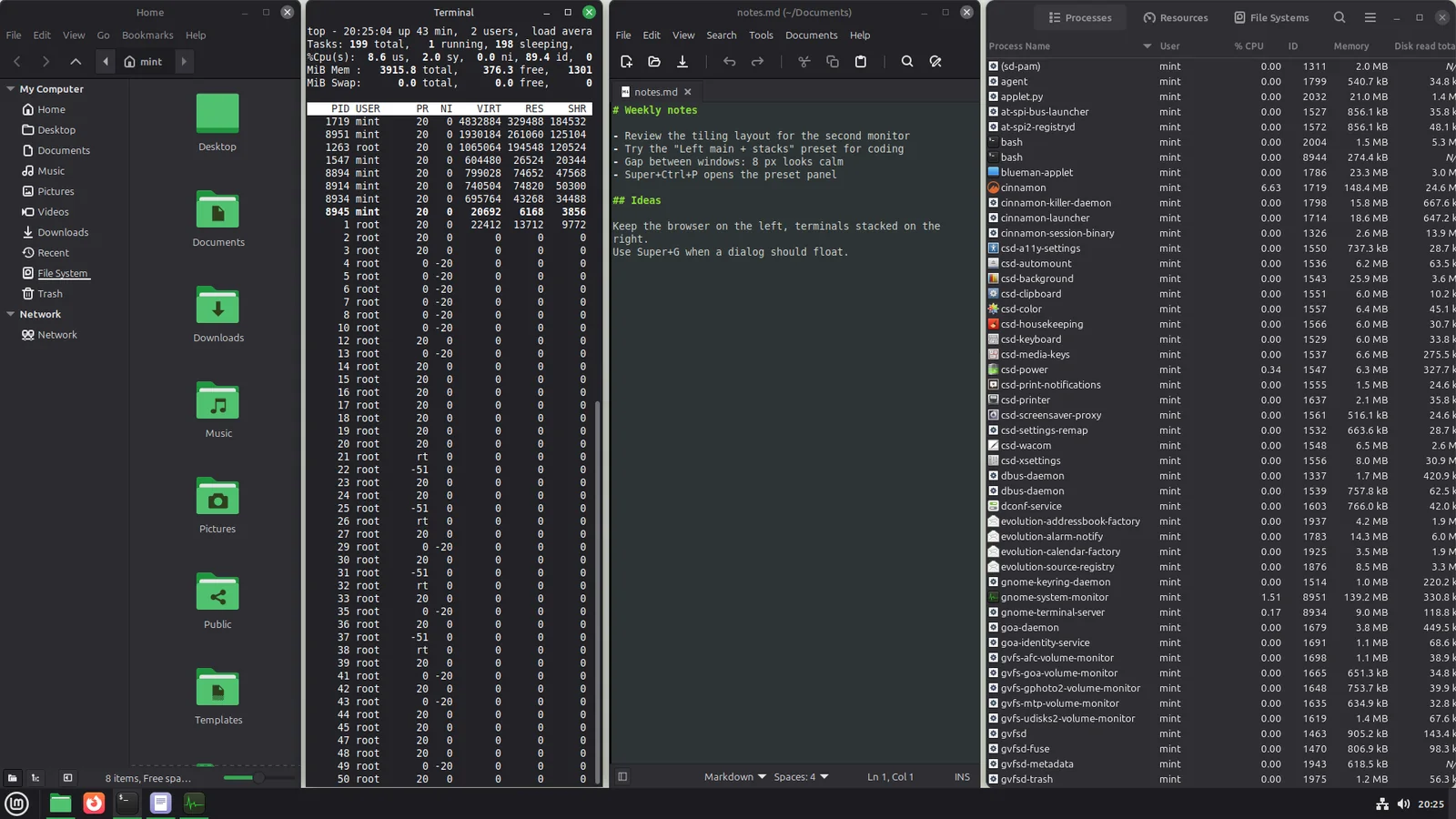Select the gnome-system-monitor process row

(1221, 598)
